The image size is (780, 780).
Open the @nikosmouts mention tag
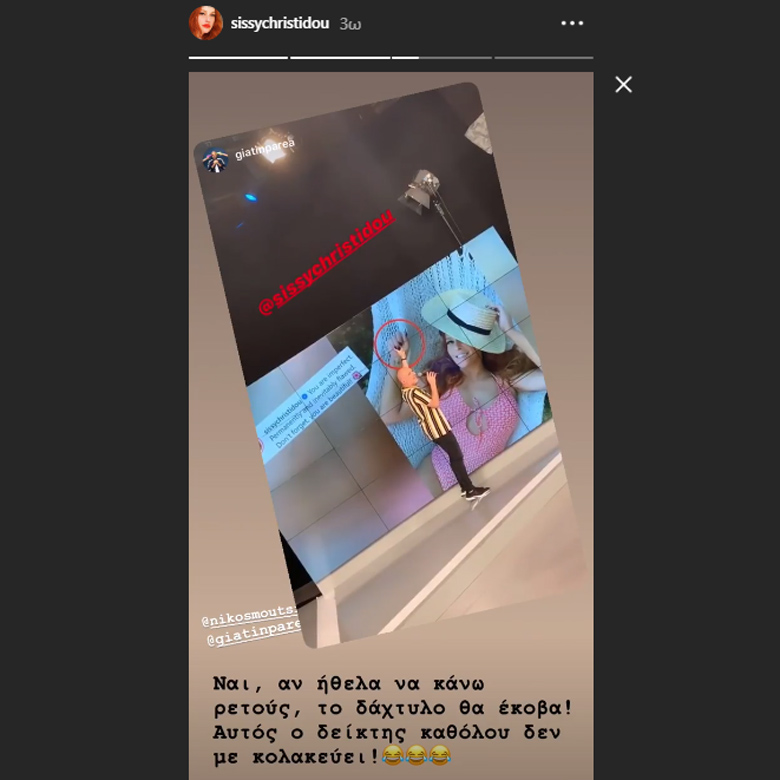249,615
